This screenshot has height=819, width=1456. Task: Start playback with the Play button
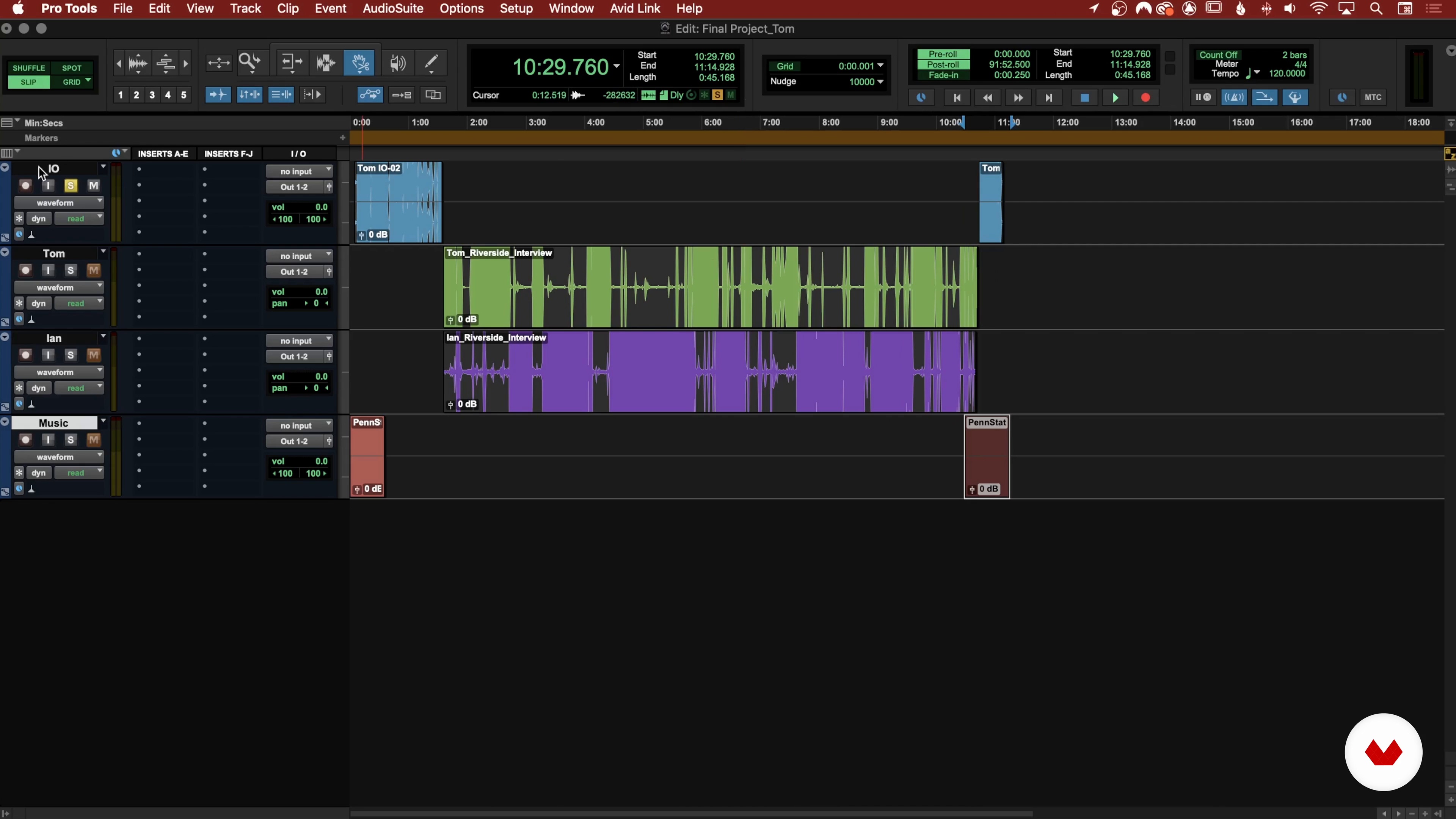(1115, 98)
